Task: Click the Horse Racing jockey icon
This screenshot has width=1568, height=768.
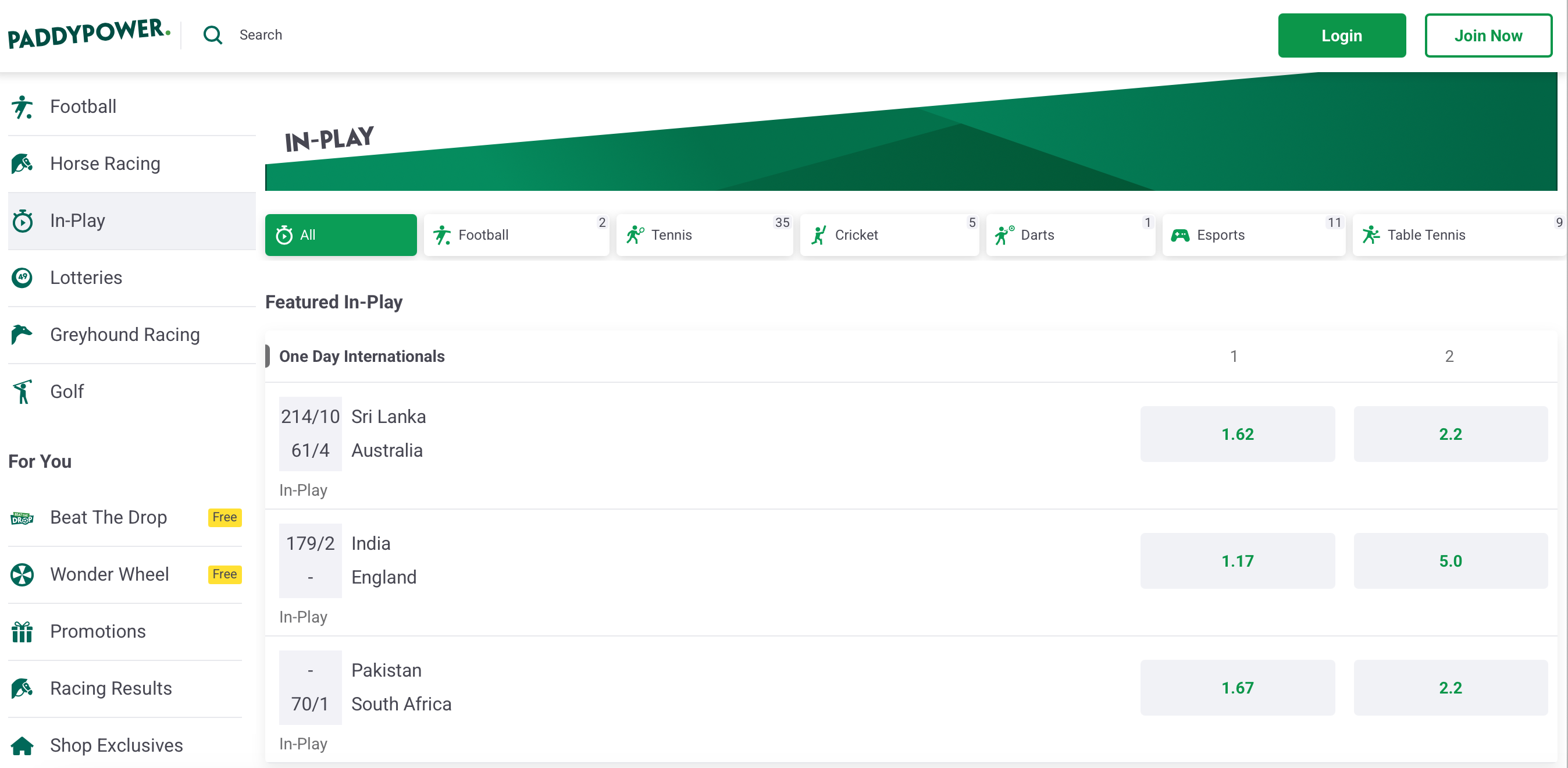Action: pyautogui.click(x=22, y=164)
